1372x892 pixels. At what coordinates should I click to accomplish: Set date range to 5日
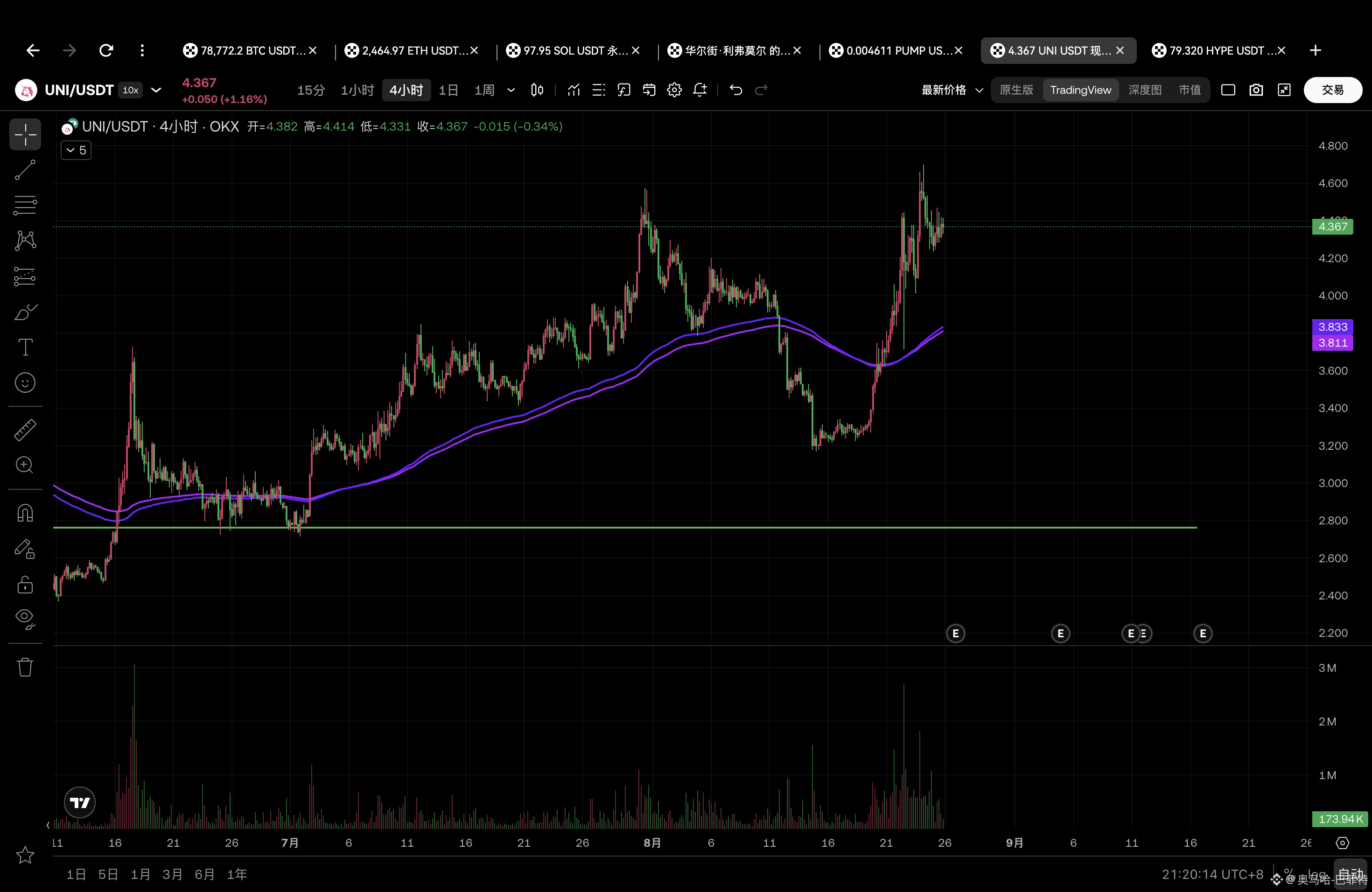(108, 875)
